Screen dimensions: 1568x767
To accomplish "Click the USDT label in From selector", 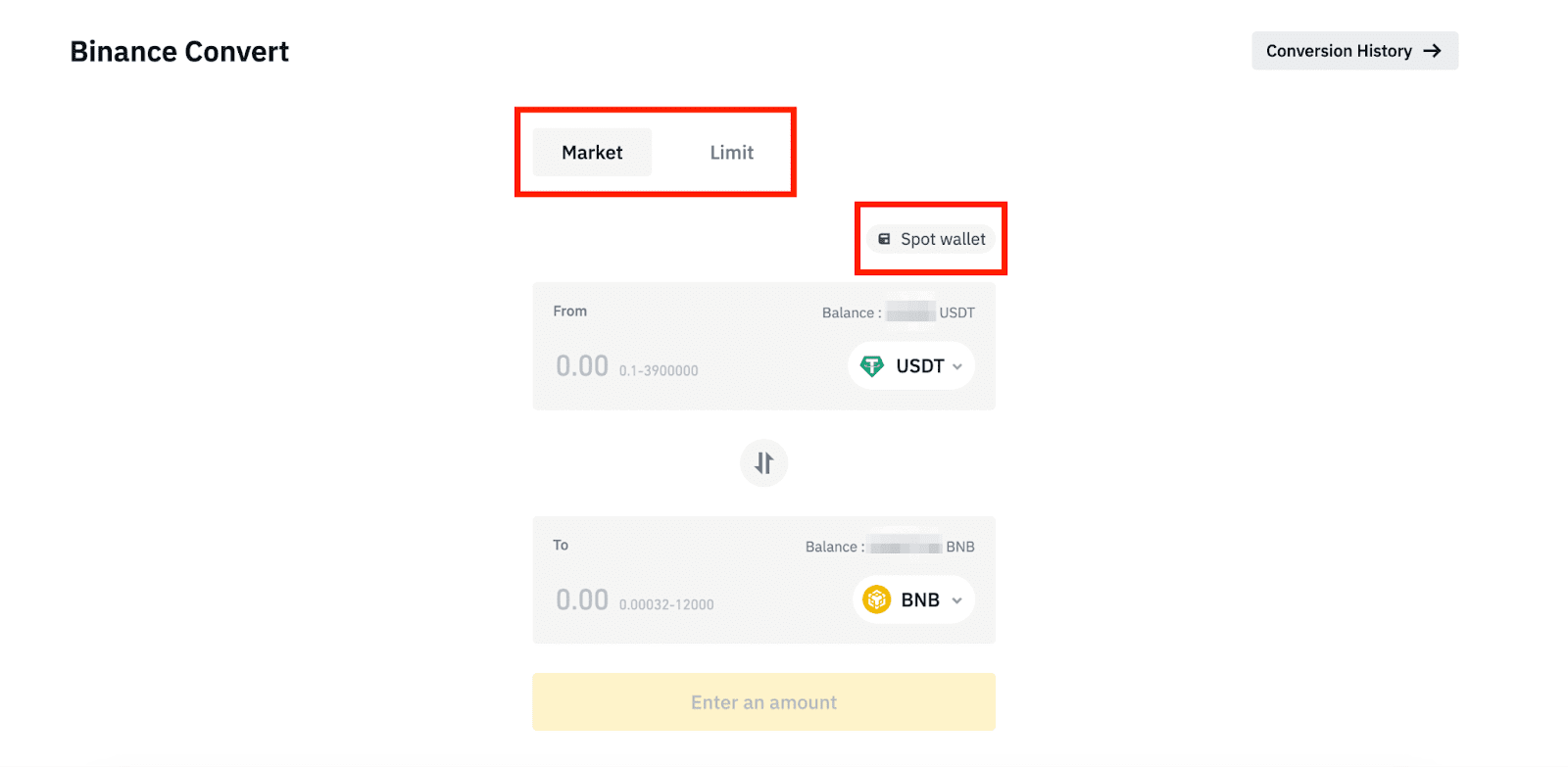I will [x=919, y=366].
